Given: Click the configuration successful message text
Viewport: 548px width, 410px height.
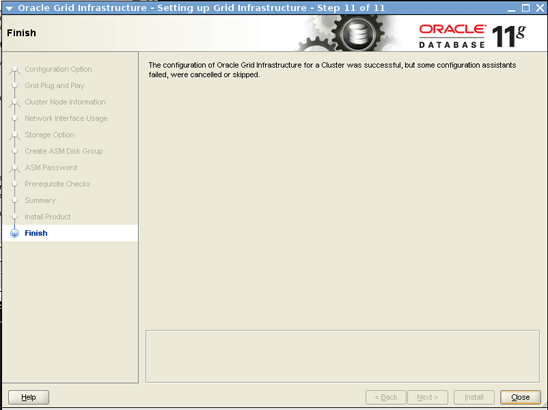Looking at the screenshot, I should (x=332, y=70).
